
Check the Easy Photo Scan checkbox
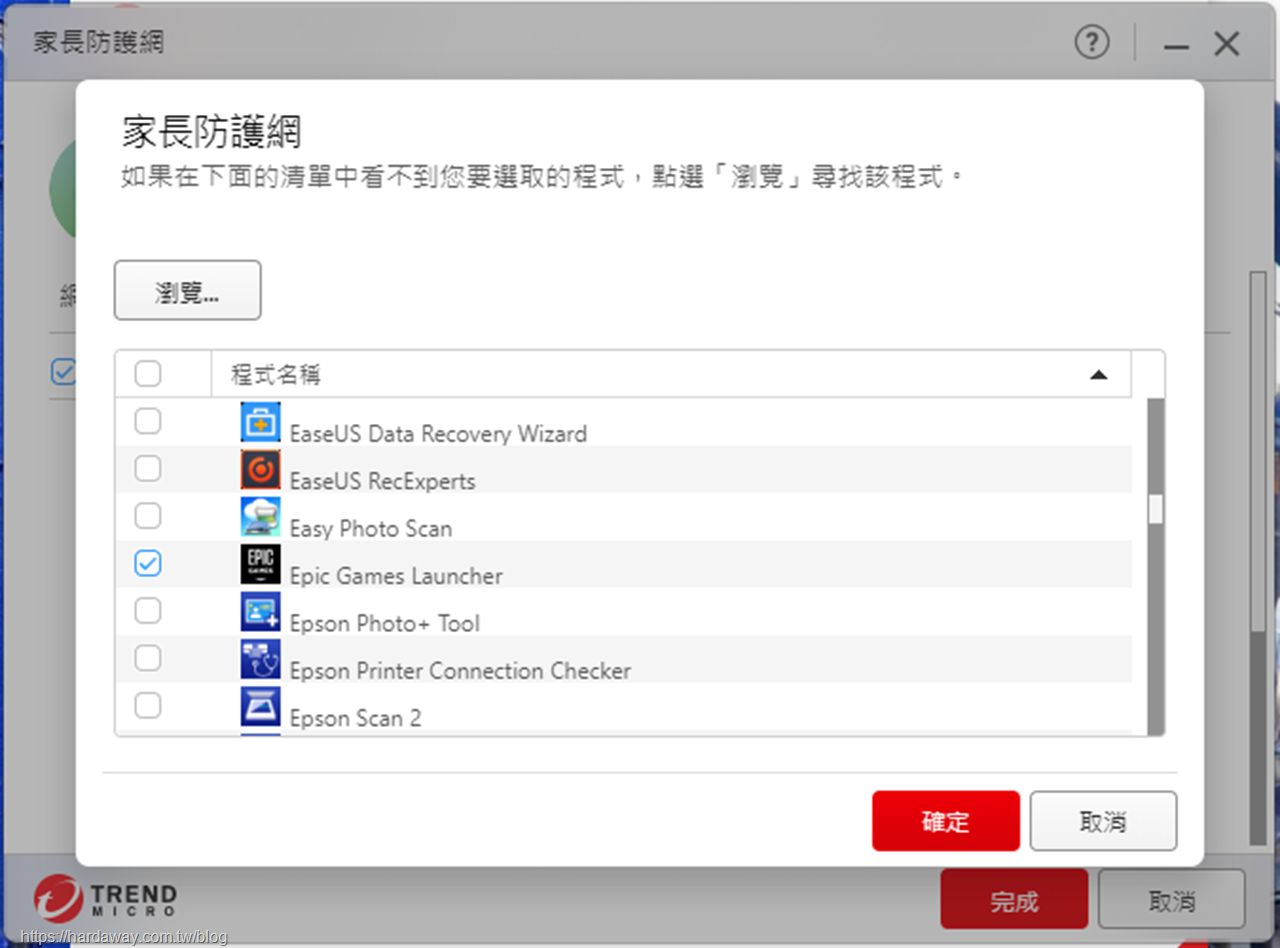148,516
